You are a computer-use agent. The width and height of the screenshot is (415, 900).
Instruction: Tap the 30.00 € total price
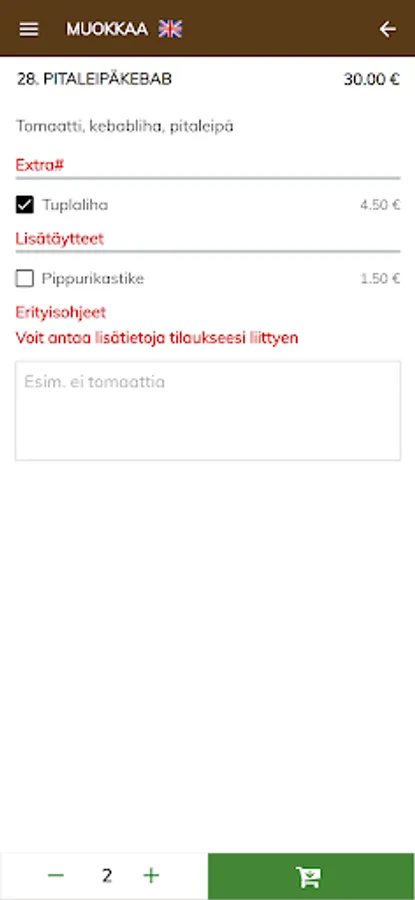pyautogui.click(x=371, y=79)
